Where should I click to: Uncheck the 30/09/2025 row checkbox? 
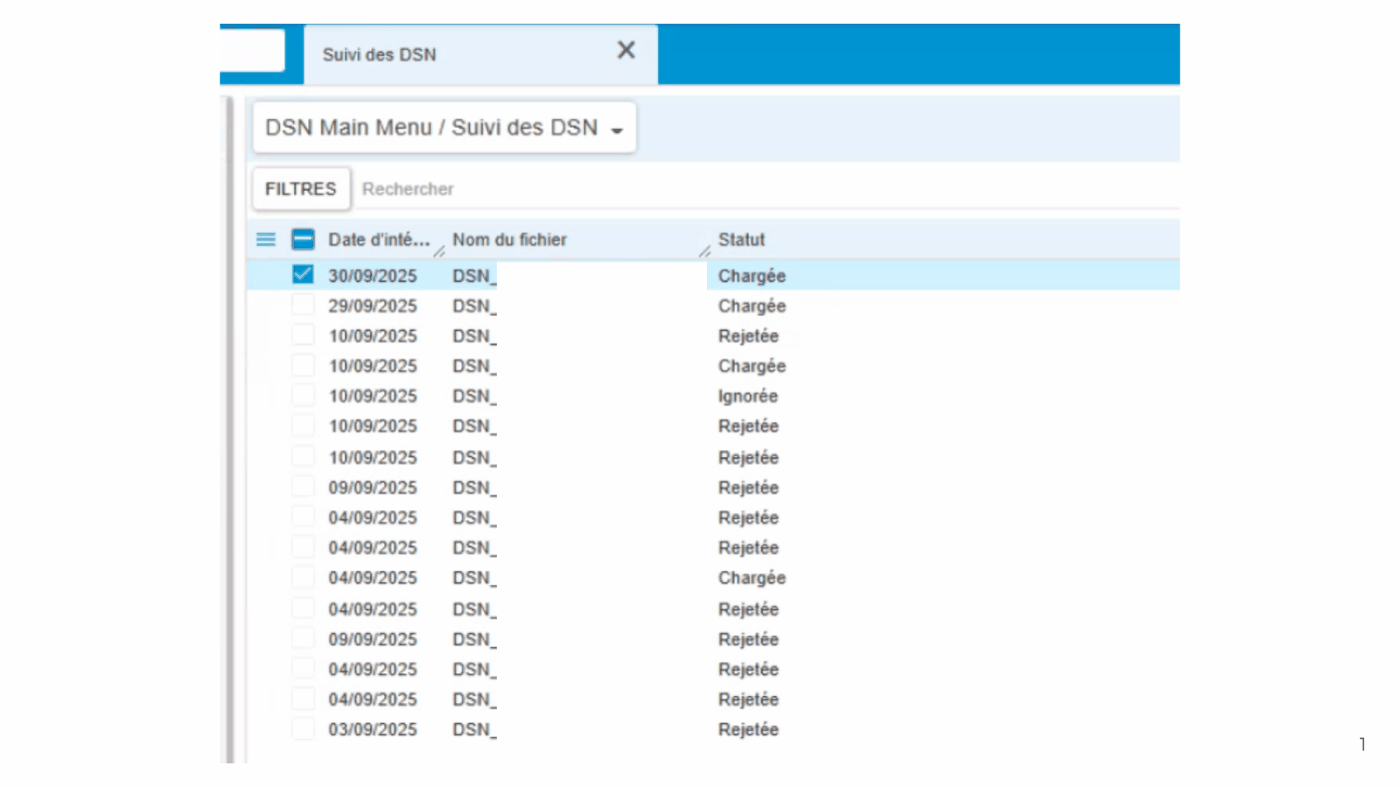(303, 275)
